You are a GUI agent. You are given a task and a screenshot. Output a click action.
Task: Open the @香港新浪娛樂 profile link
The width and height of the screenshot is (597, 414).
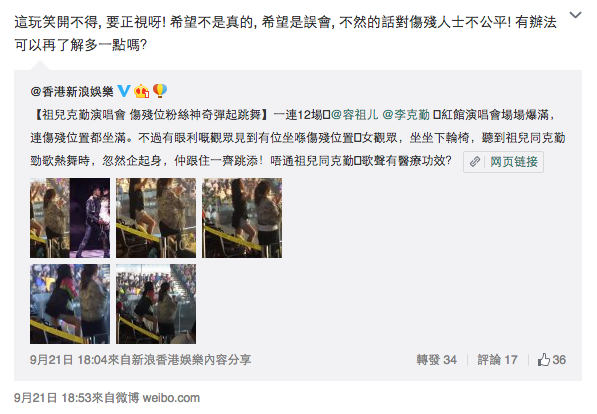(72, 91)
